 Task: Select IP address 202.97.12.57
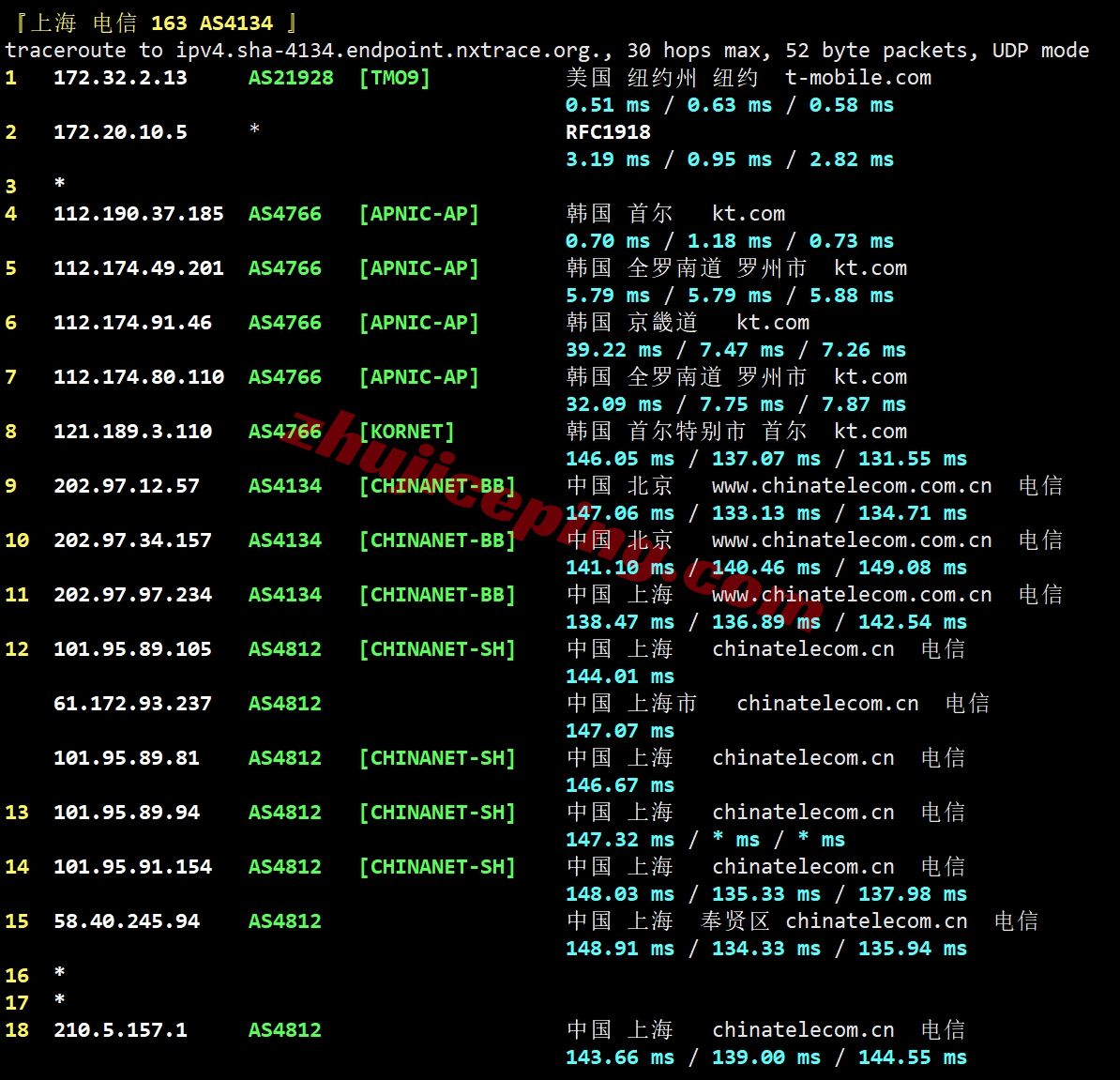point(127,486)
